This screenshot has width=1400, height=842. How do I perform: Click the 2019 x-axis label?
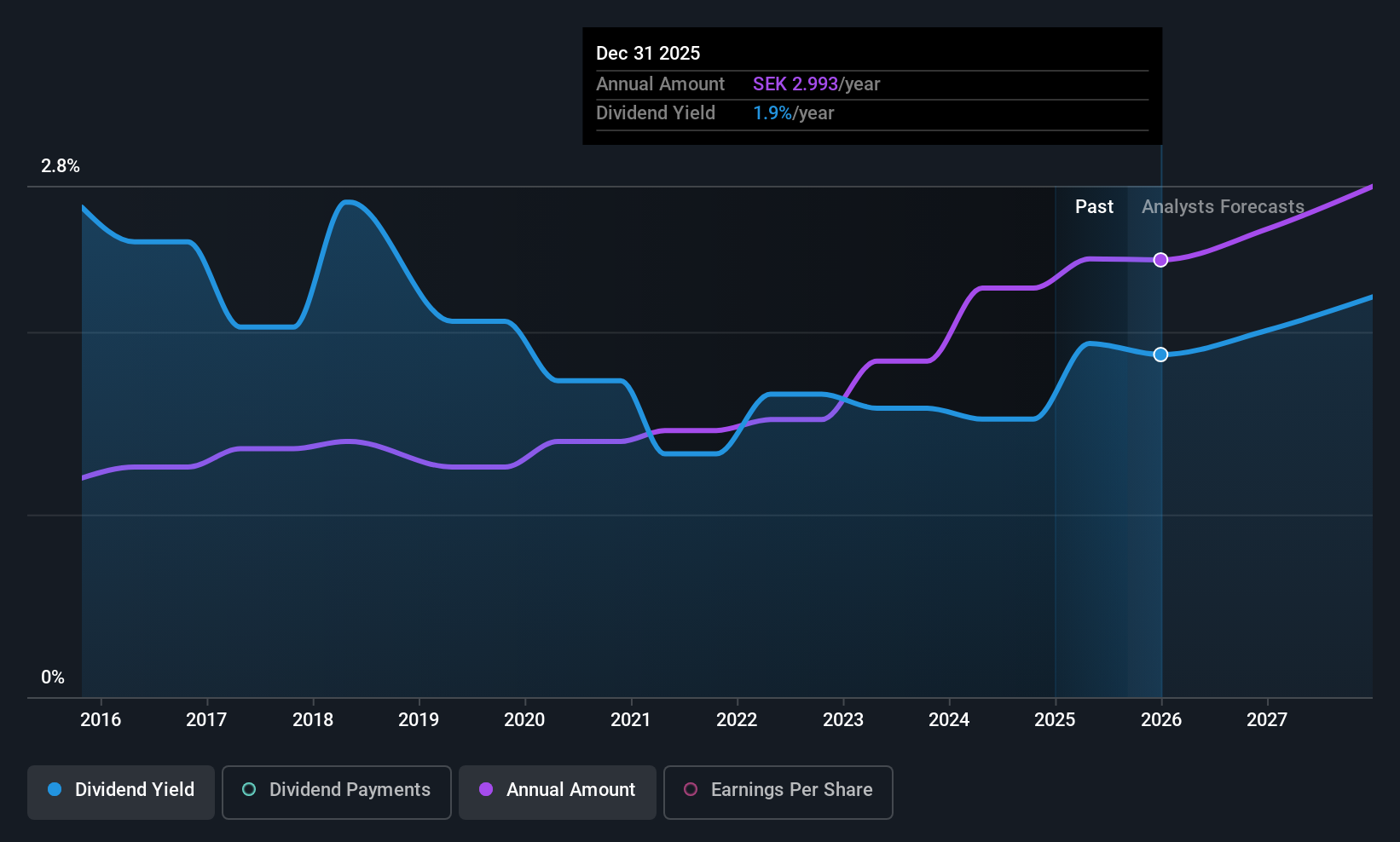pos(419,720)
